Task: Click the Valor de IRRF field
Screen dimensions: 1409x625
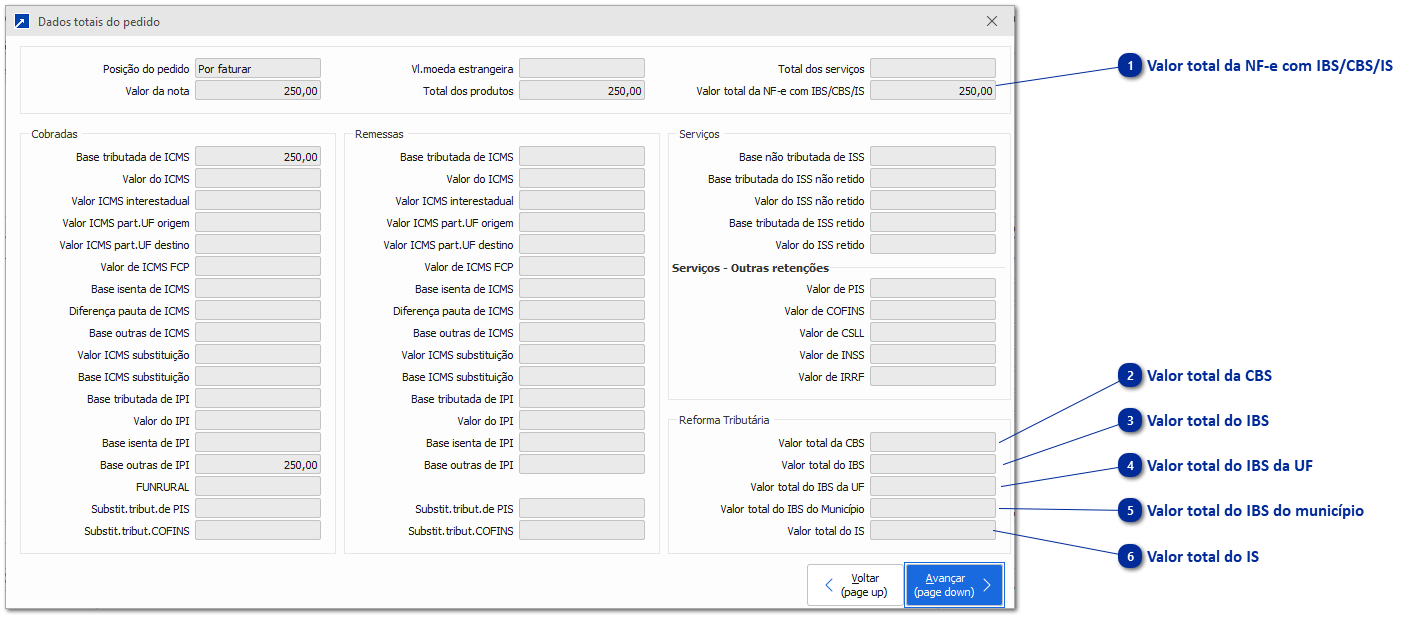Action: click(x=933, y=377)
